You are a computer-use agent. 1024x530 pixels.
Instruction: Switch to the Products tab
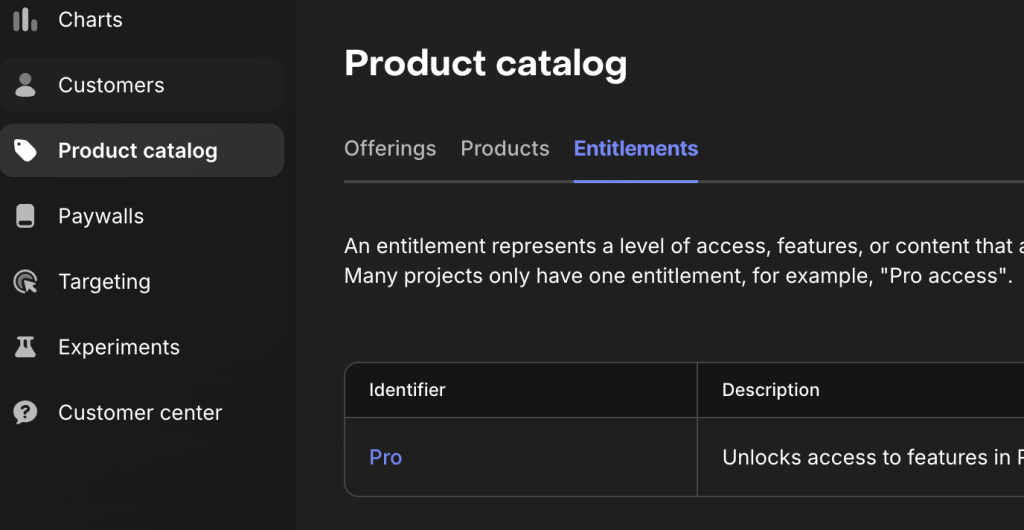[x=505, y=149]
